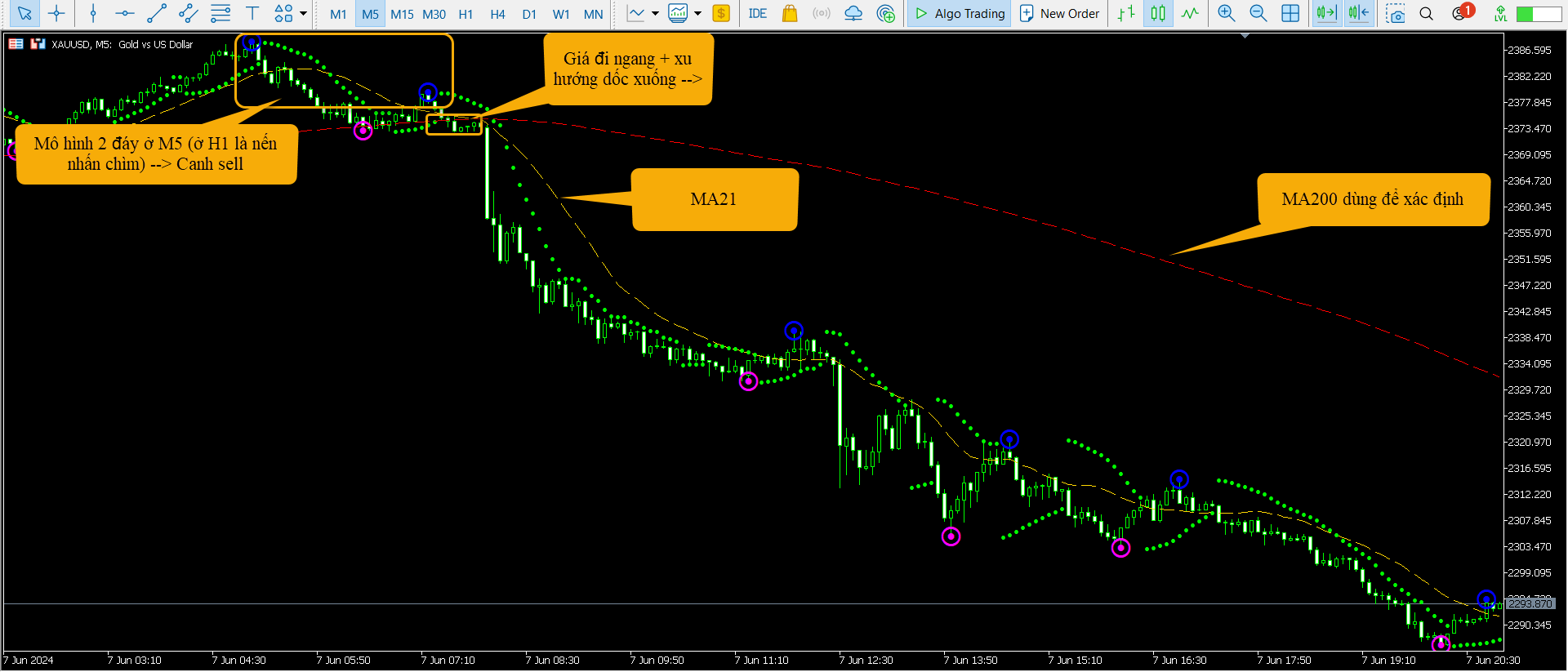Expand chart type dropdown arrow
The width and height of the screenshot is (1568, 672).
coord(655,13)
